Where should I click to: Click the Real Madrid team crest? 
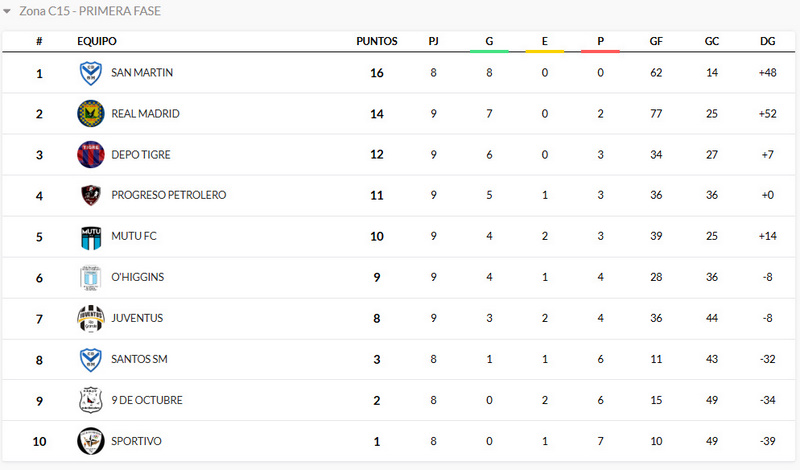point(91,114)
